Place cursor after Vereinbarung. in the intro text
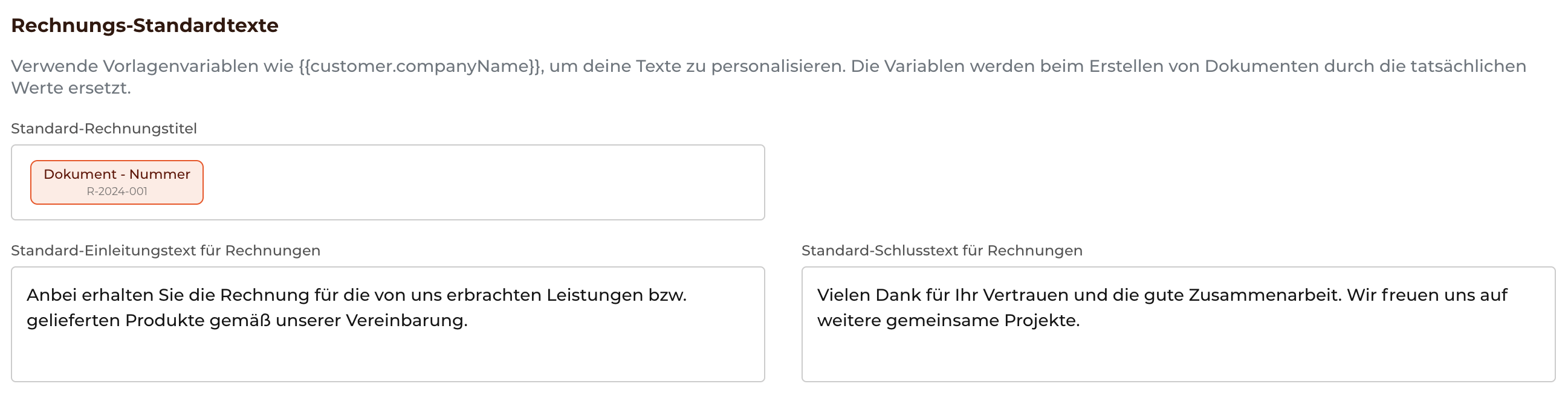1568x401 pixels. (468, 320)
